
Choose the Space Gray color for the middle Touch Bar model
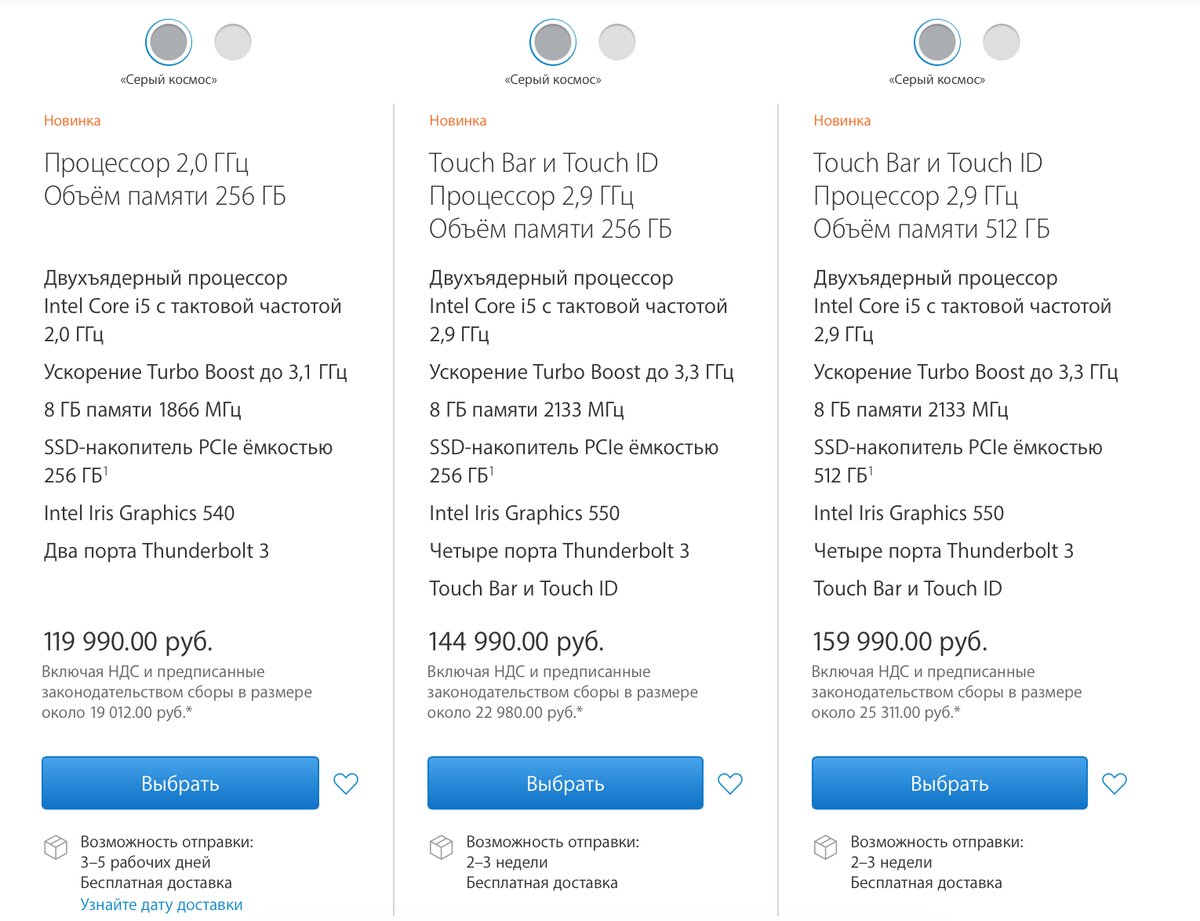click(553, 42)
